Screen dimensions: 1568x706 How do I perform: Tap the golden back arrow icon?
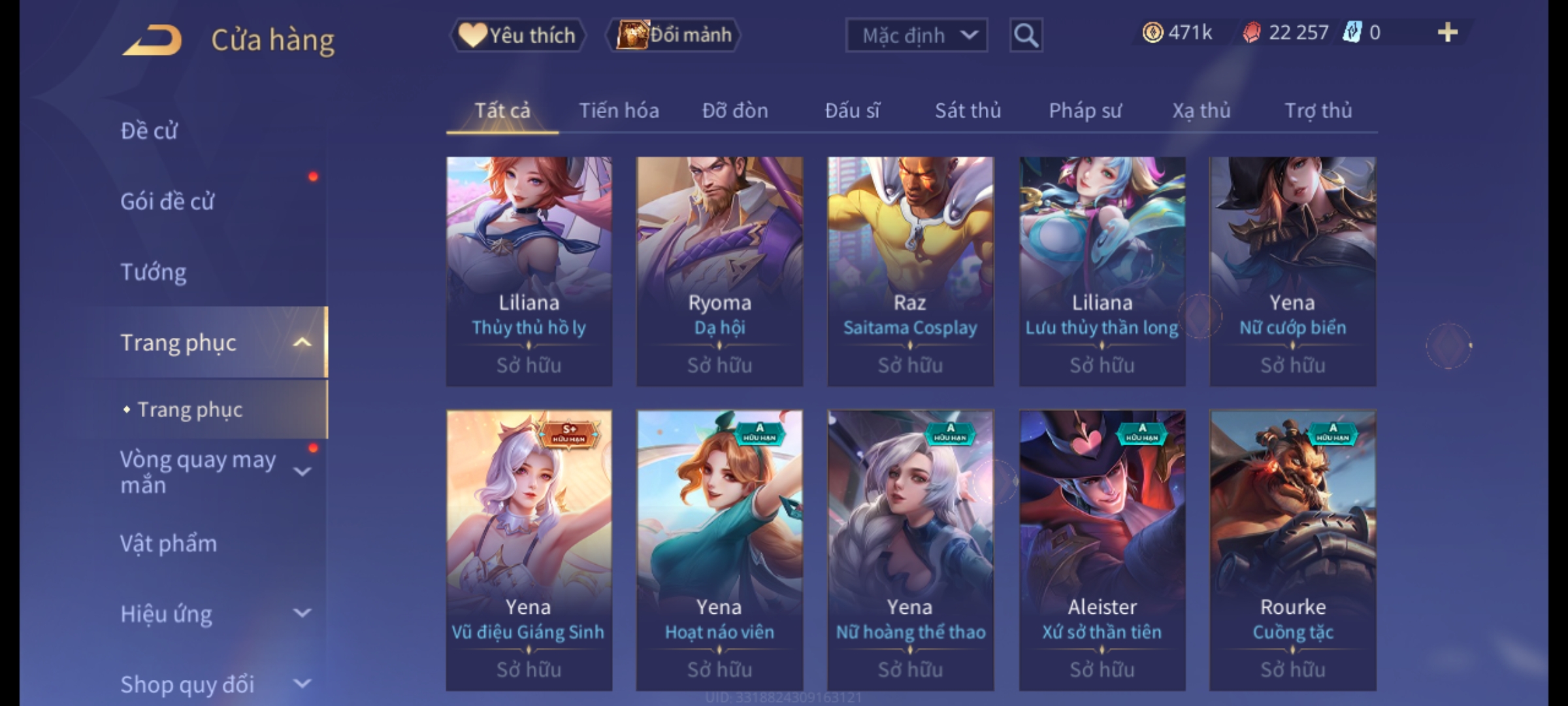(152, 39)
